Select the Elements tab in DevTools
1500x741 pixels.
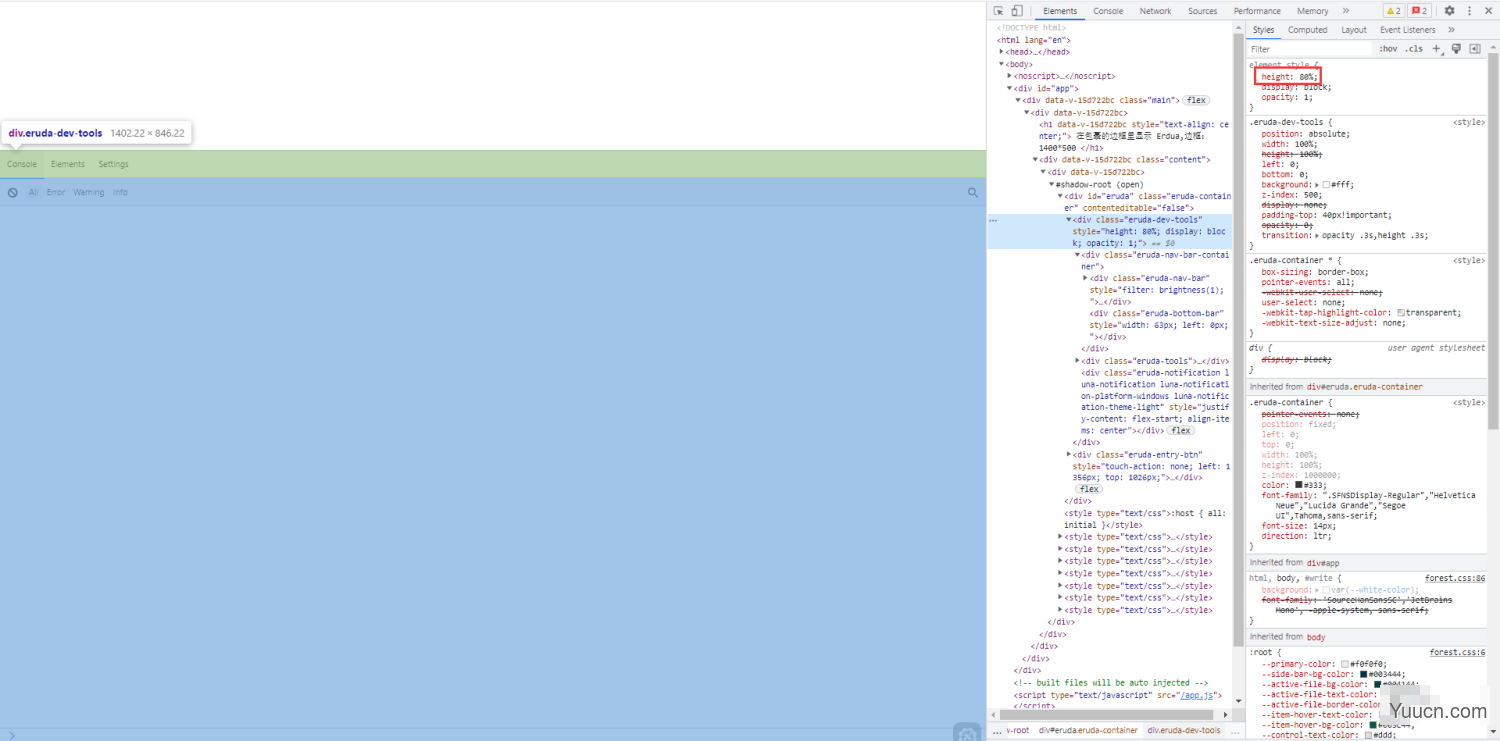click(x=1060, y=11)
